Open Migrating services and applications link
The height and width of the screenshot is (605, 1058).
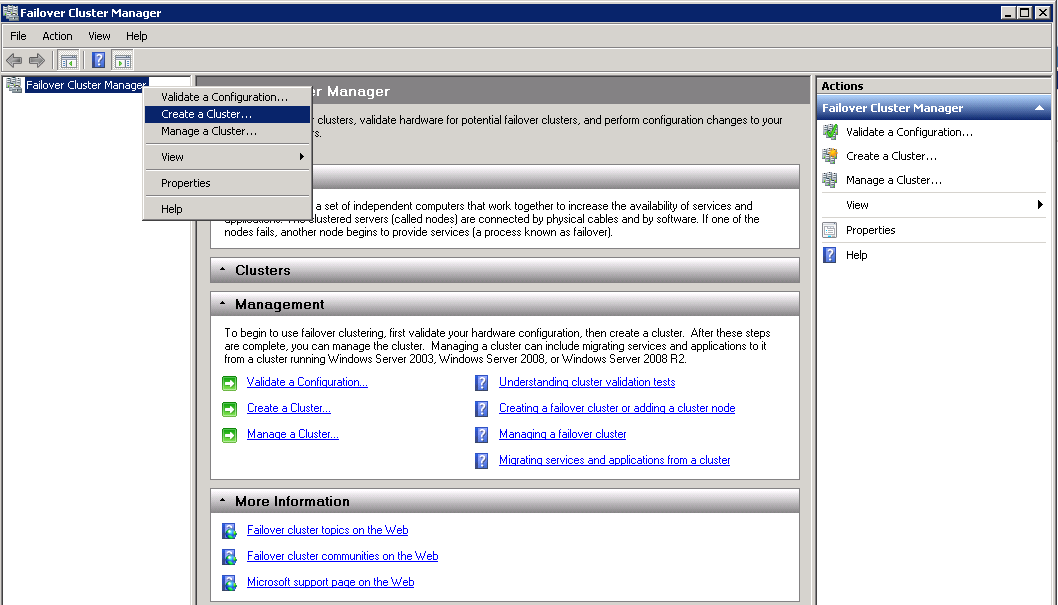click(x=614, y=460)
